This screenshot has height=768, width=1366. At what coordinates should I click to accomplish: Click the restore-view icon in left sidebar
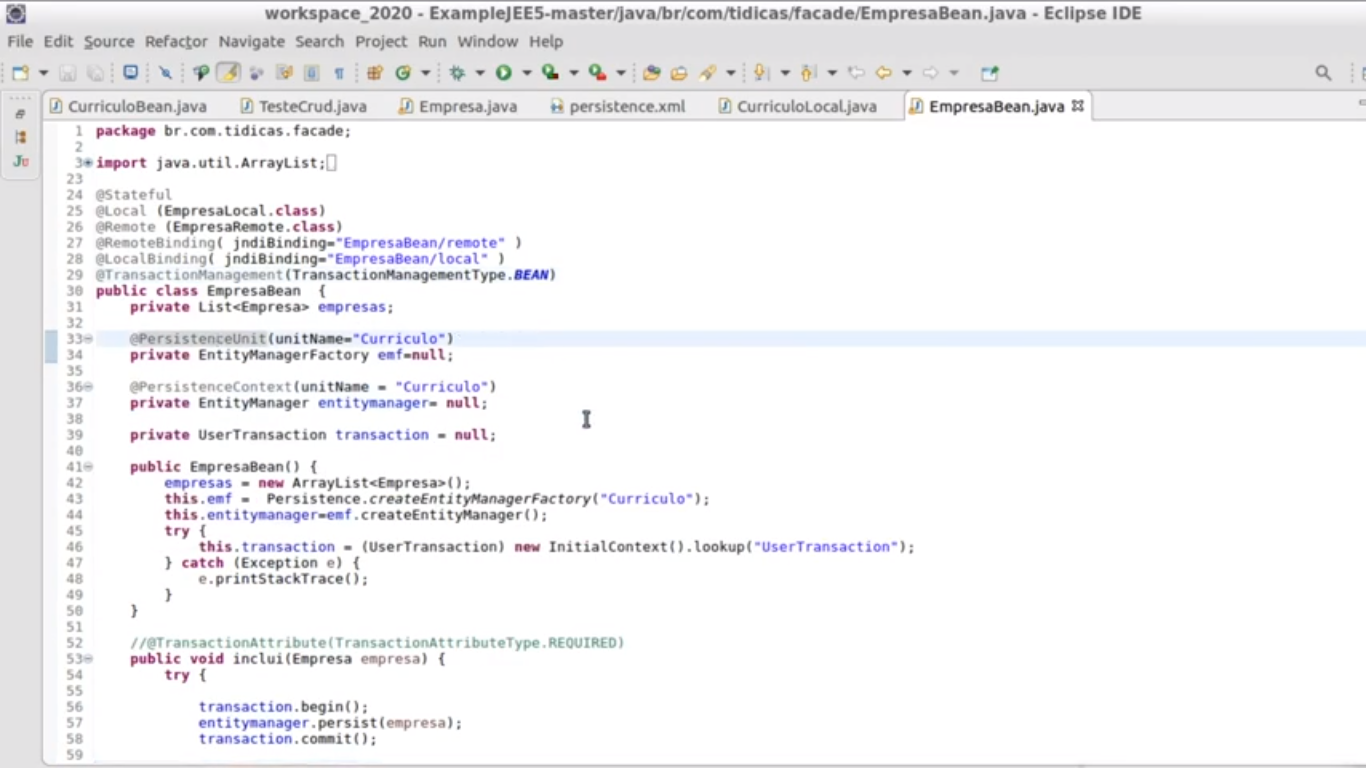[x=20, y=115]
